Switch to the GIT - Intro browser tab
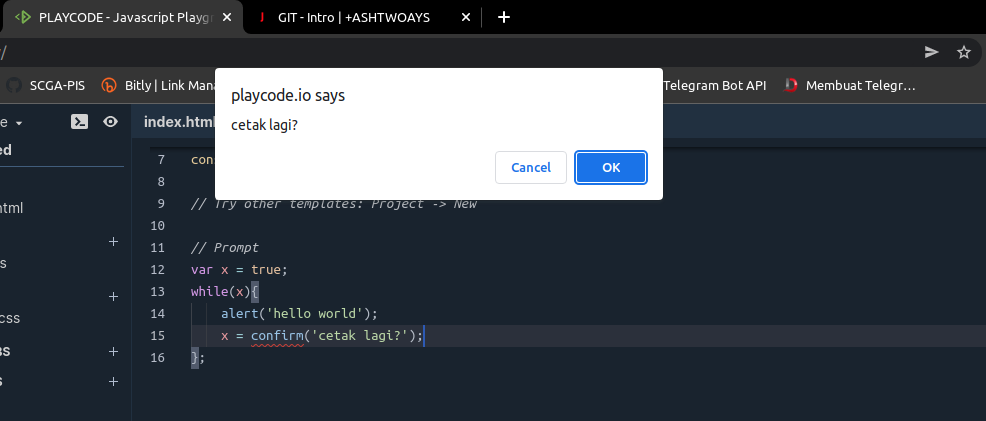The image size is (986, 421). (x=353, y=18)
